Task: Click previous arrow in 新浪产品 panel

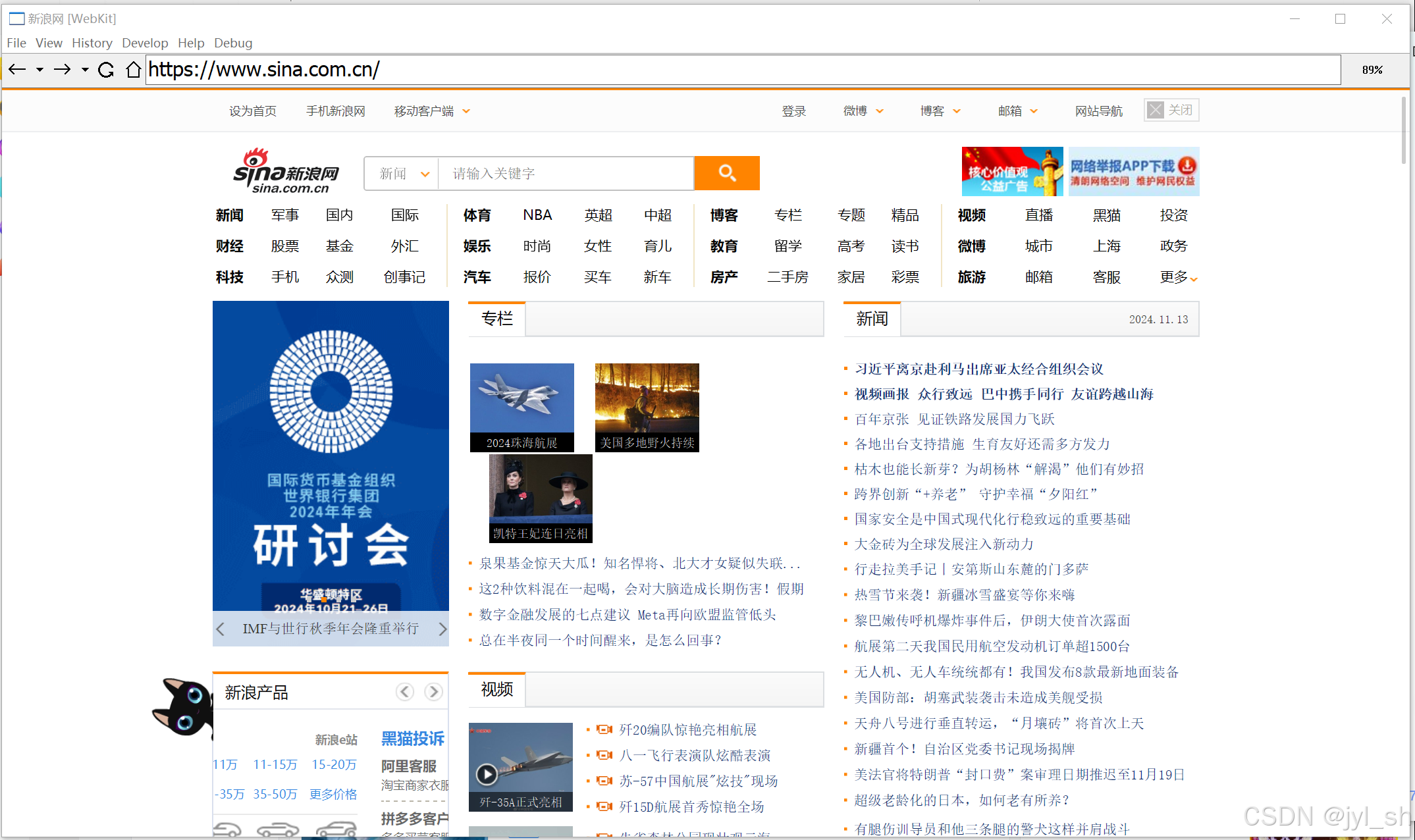Action: click(405, 691)
